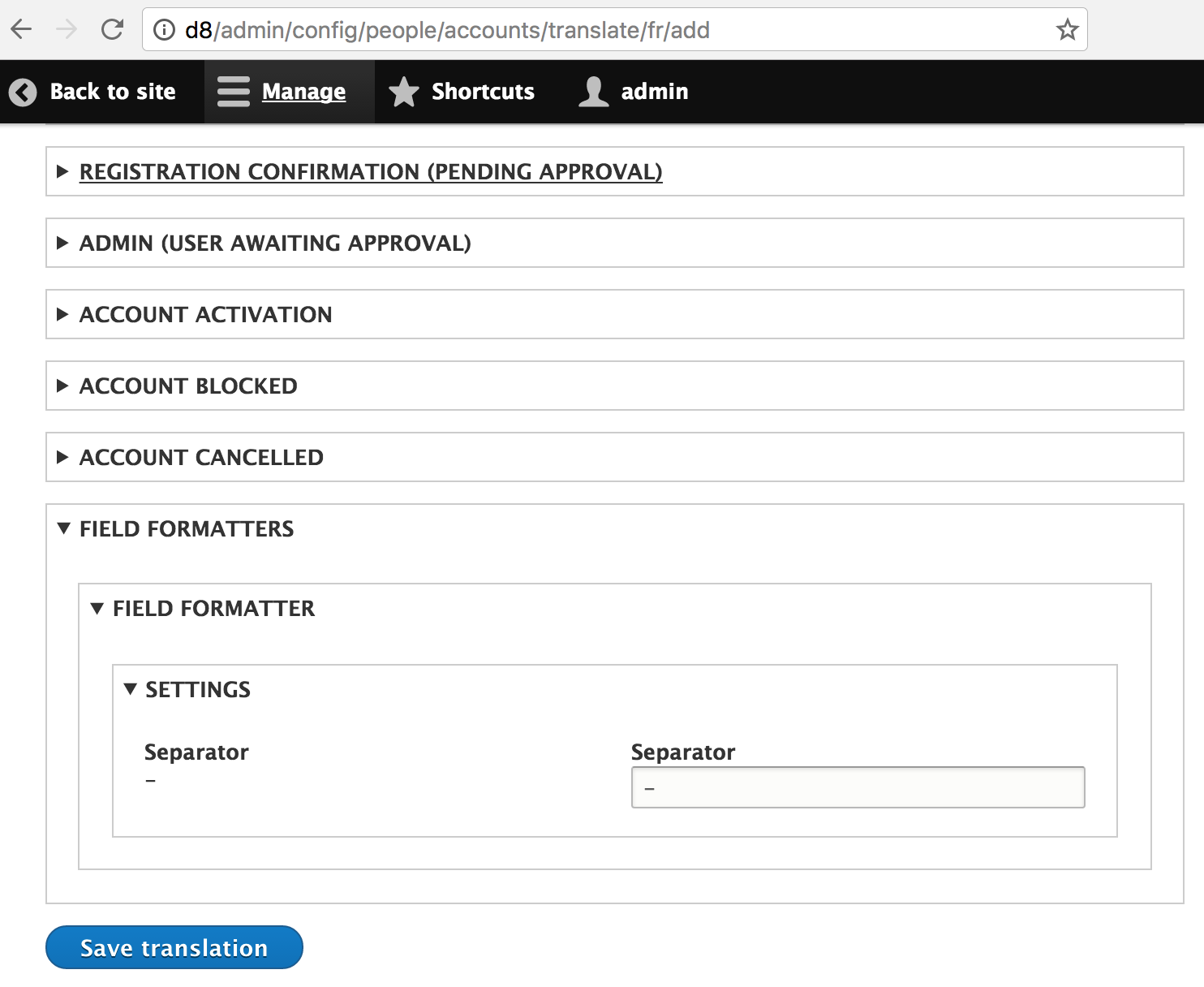Click the admin user silhouette icon
The height and width of the screenshot is (987, 1204).
click(594, 92)
